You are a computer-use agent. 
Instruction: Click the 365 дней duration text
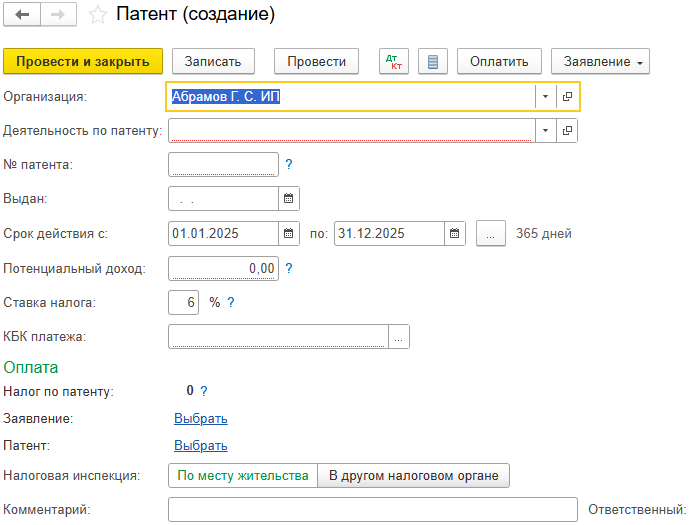coord(544,233)
